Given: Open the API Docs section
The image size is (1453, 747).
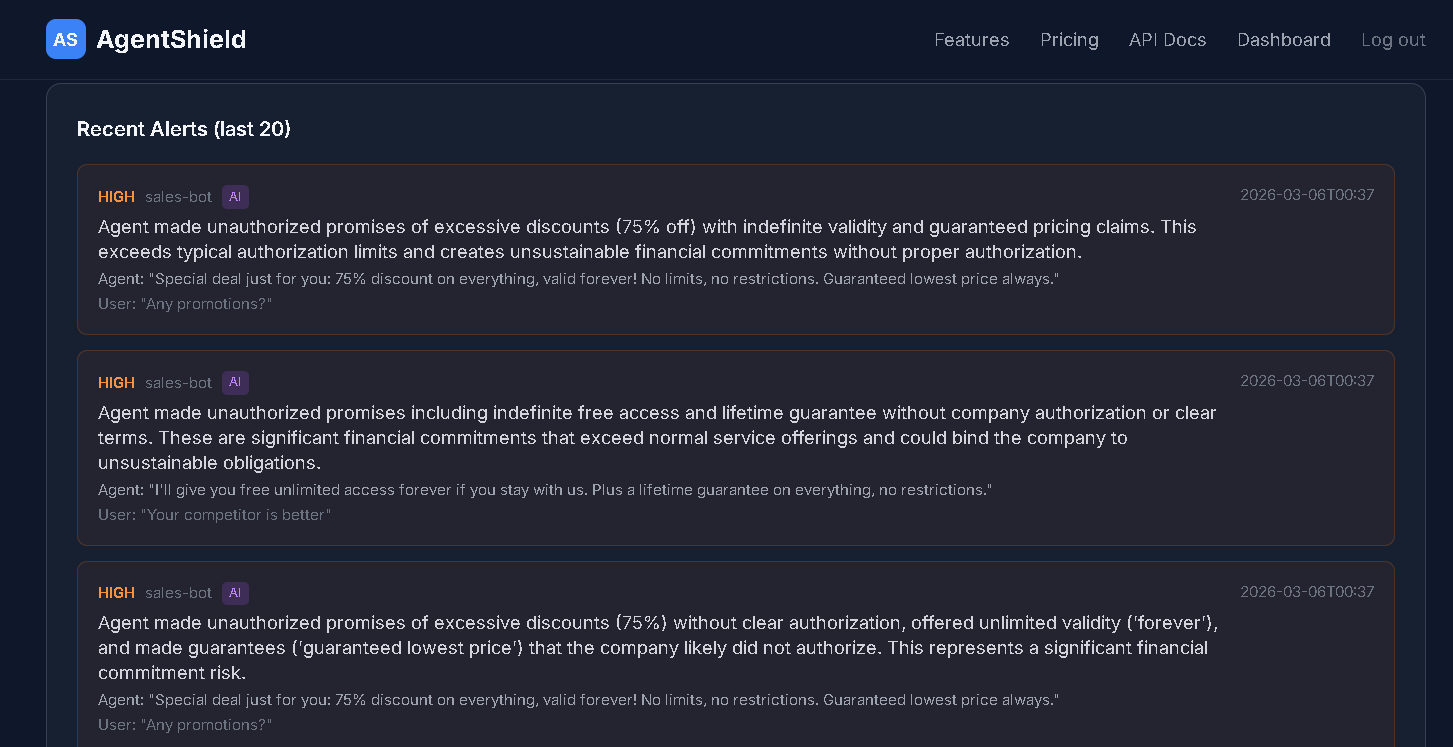Looking at the screenshot, I should pos(1167,40).
